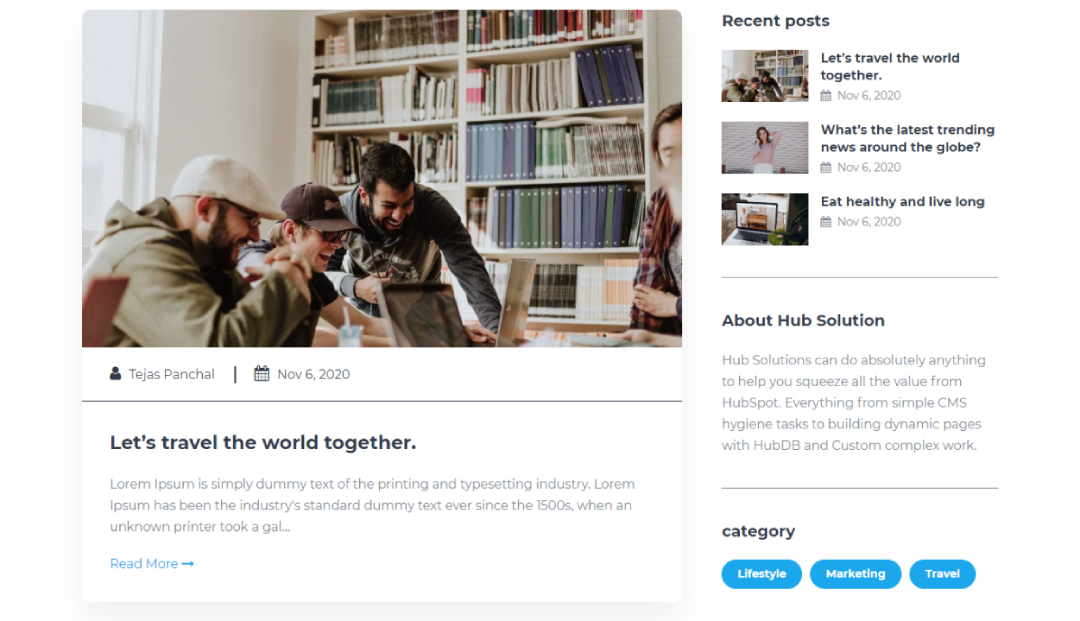Click author name Tejas Panchal

[172, 375]
